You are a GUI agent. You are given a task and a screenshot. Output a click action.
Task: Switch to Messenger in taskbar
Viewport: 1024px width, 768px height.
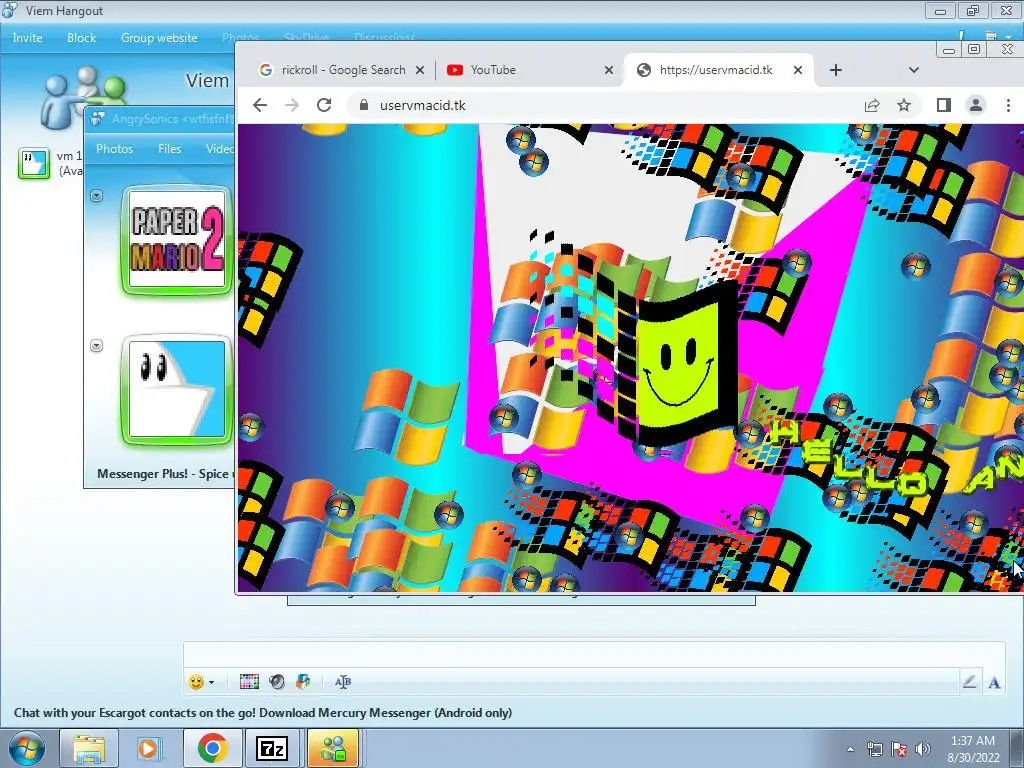pos(333,748)
